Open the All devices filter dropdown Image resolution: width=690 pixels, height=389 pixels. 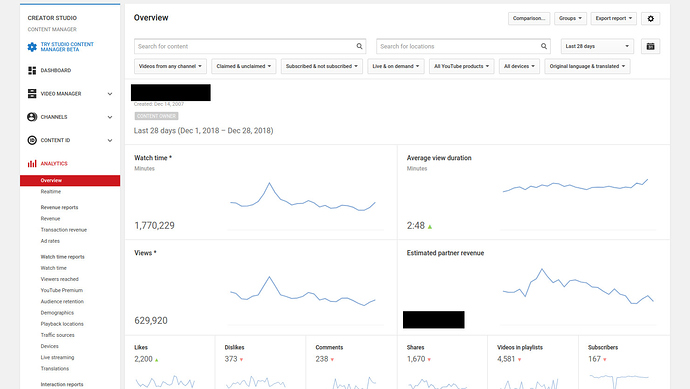click(x=519, y=66)
